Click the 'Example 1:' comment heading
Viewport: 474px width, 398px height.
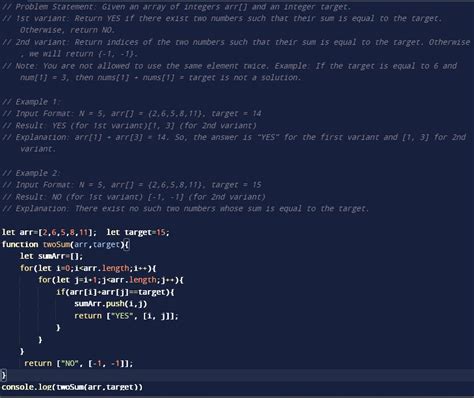point(32,102)
